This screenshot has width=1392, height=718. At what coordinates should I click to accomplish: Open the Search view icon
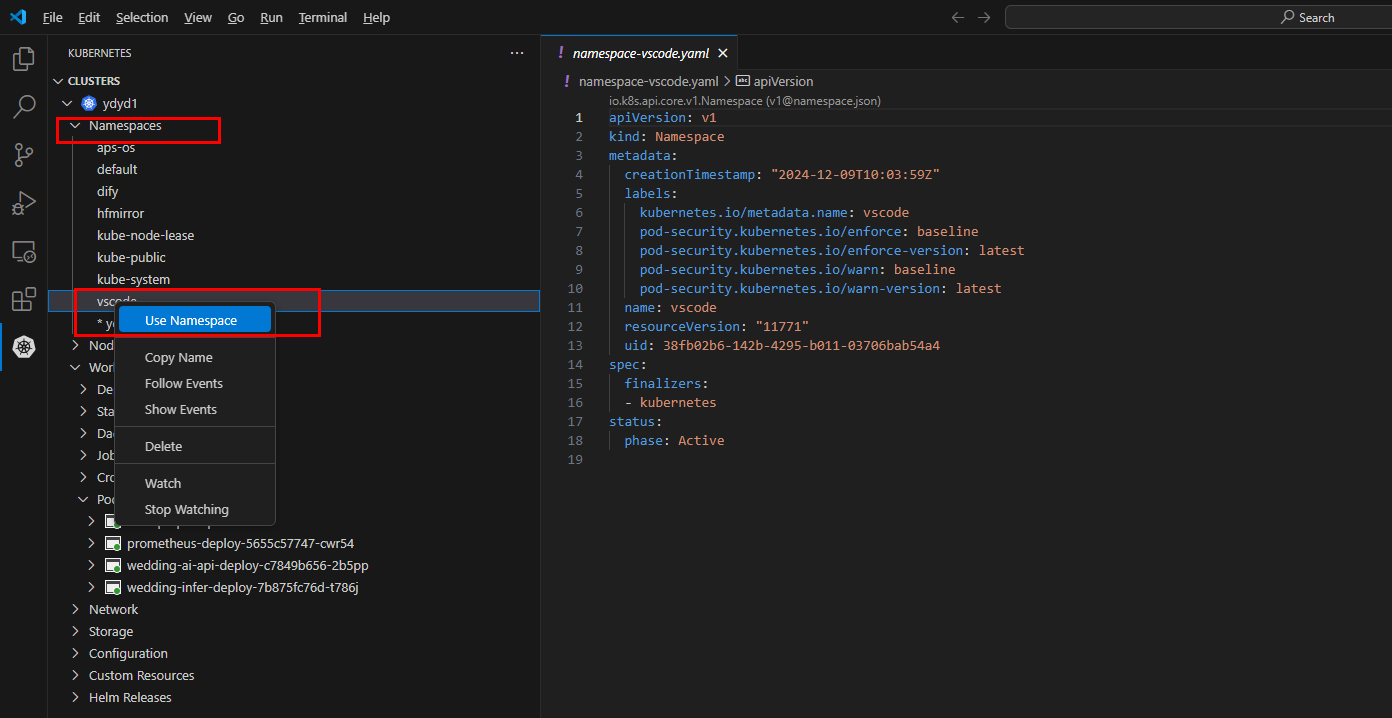(x=23, y=107)
